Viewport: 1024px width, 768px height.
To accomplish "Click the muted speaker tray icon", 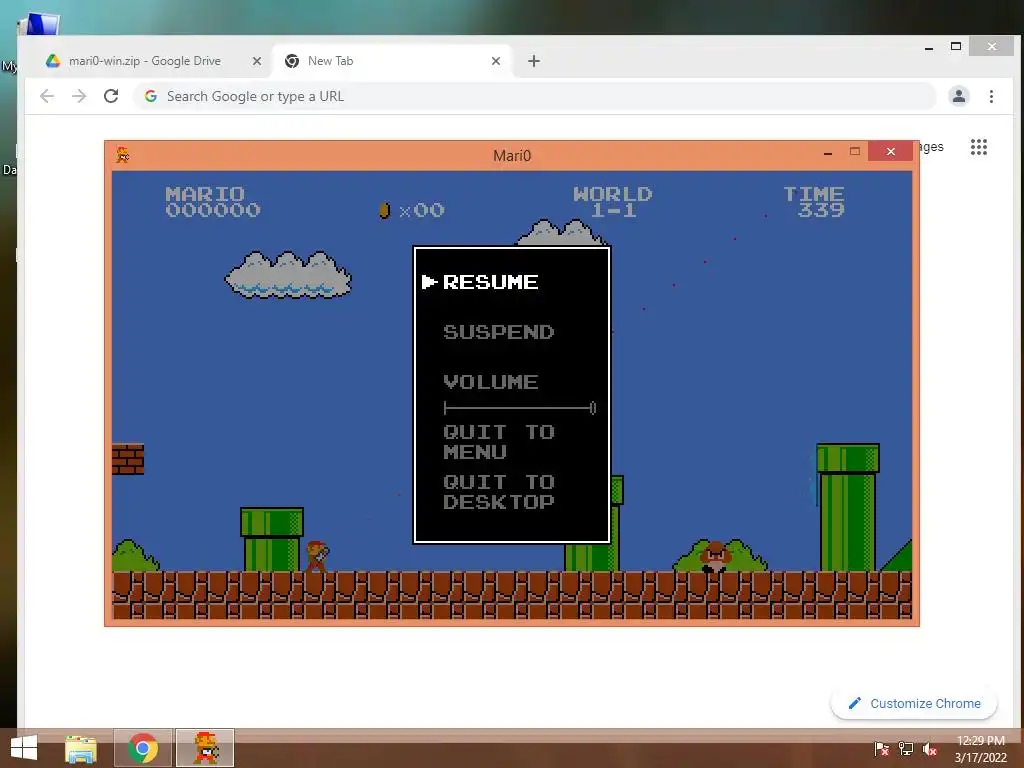I will [x=930, y=749].
